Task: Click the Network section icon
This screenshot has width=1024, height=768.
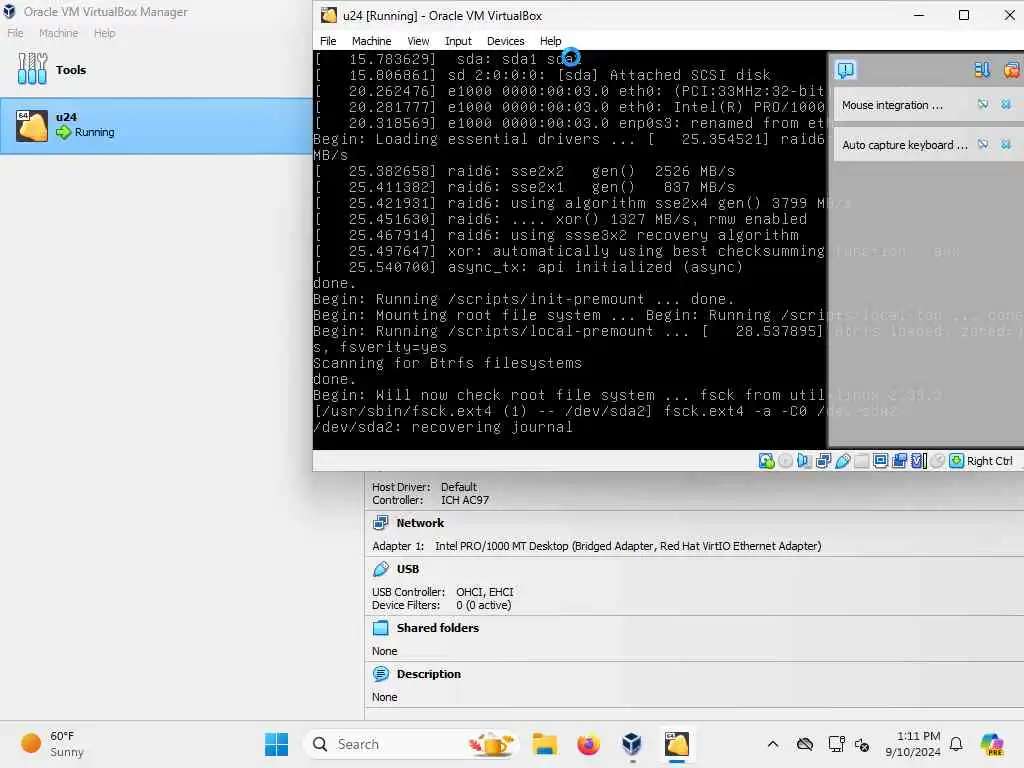Action: coord(381,522)
